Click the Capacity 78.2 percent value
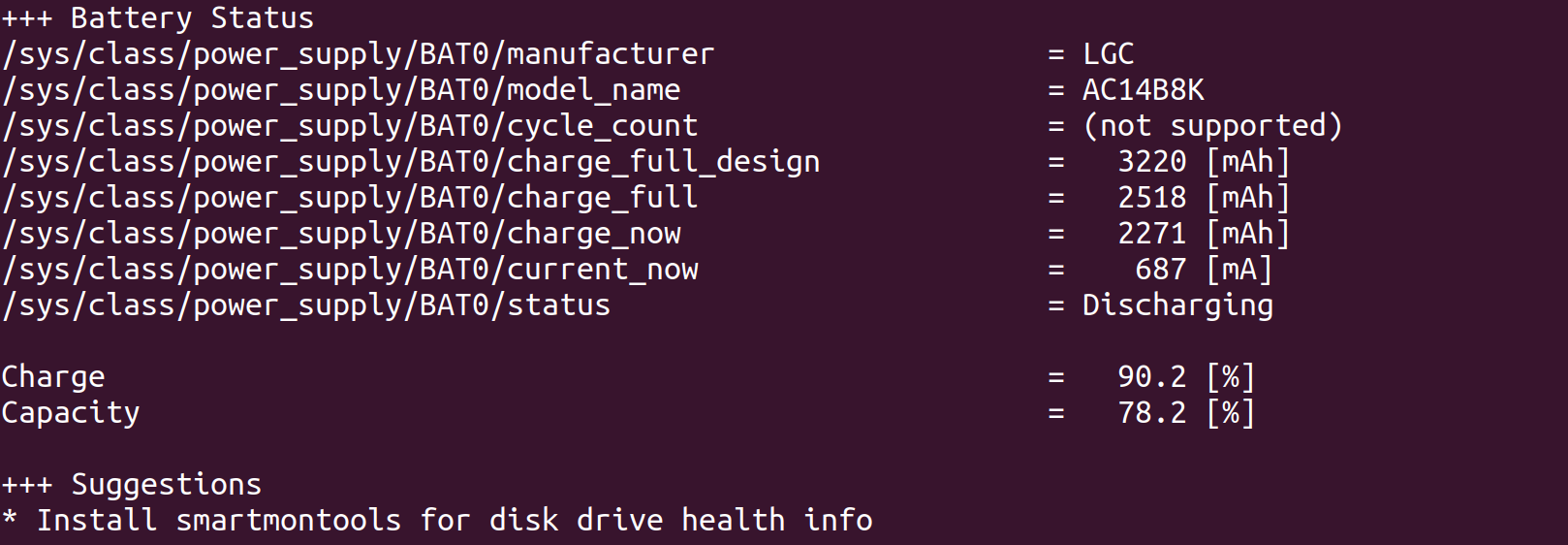This screenshot has height=545, width=1568. [1186, 413]
